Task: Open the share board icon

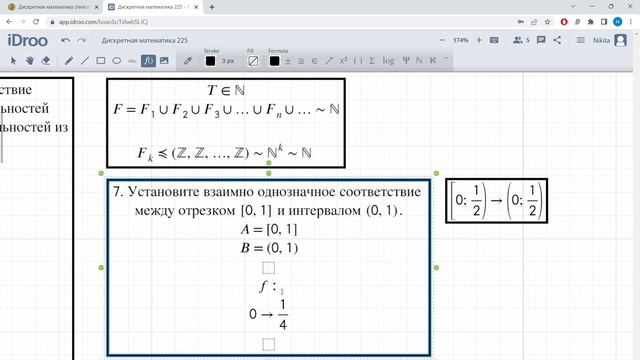Action: [557, 40]
